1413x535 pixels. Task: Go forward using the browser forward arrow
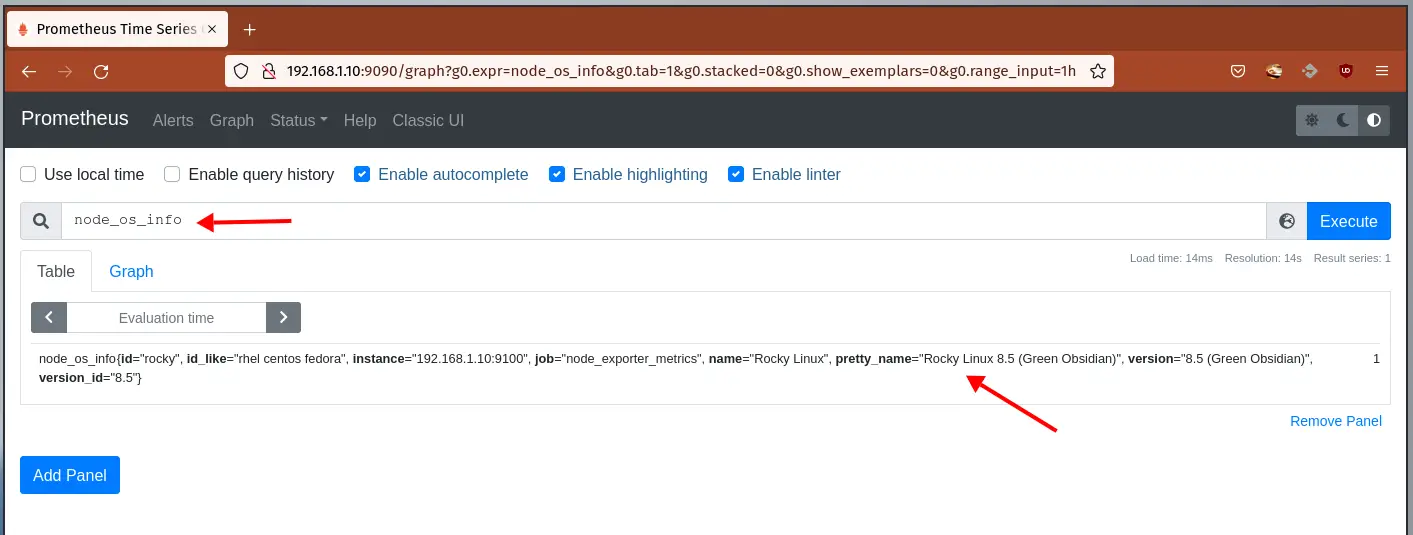tap(65, 71)
